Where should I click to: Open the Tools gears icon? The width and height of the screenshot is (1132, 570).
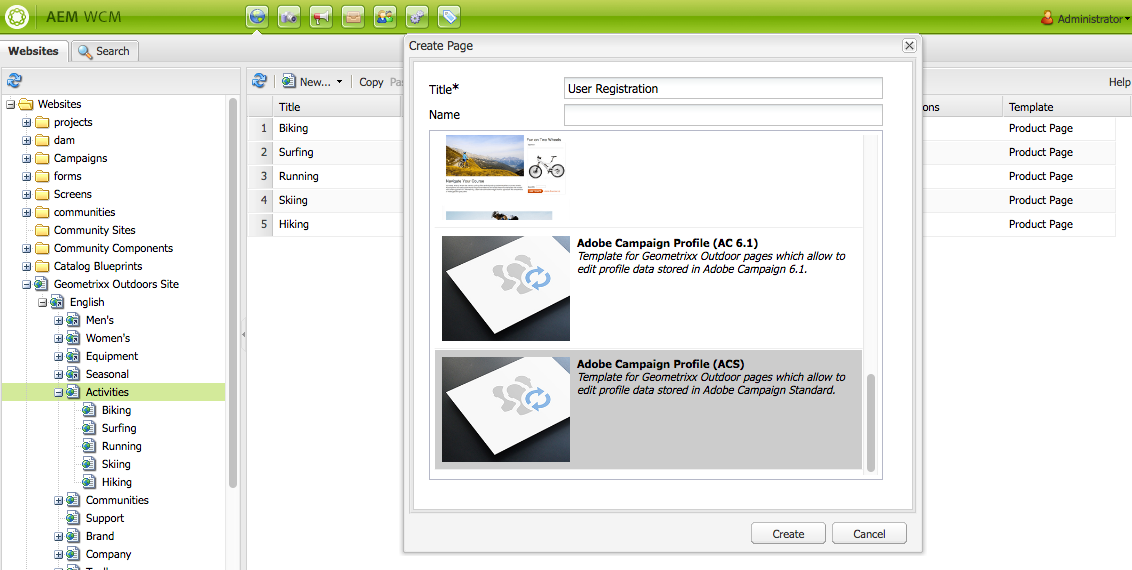tap(417, 17)
